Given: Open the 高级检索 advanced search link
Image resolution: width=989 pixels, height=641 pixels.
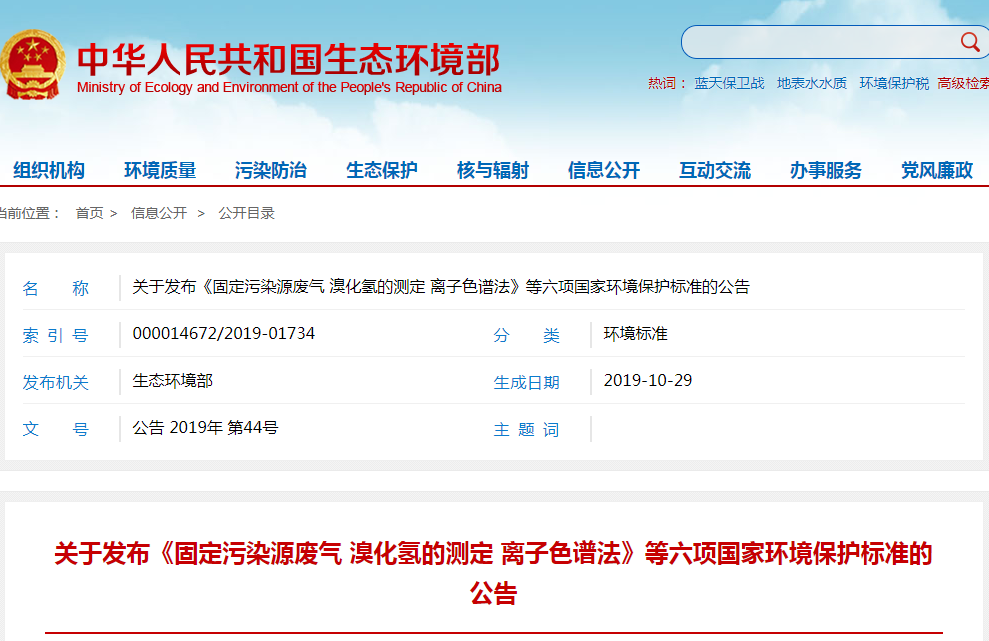Looking at the screenshot, I should (963, 83).
